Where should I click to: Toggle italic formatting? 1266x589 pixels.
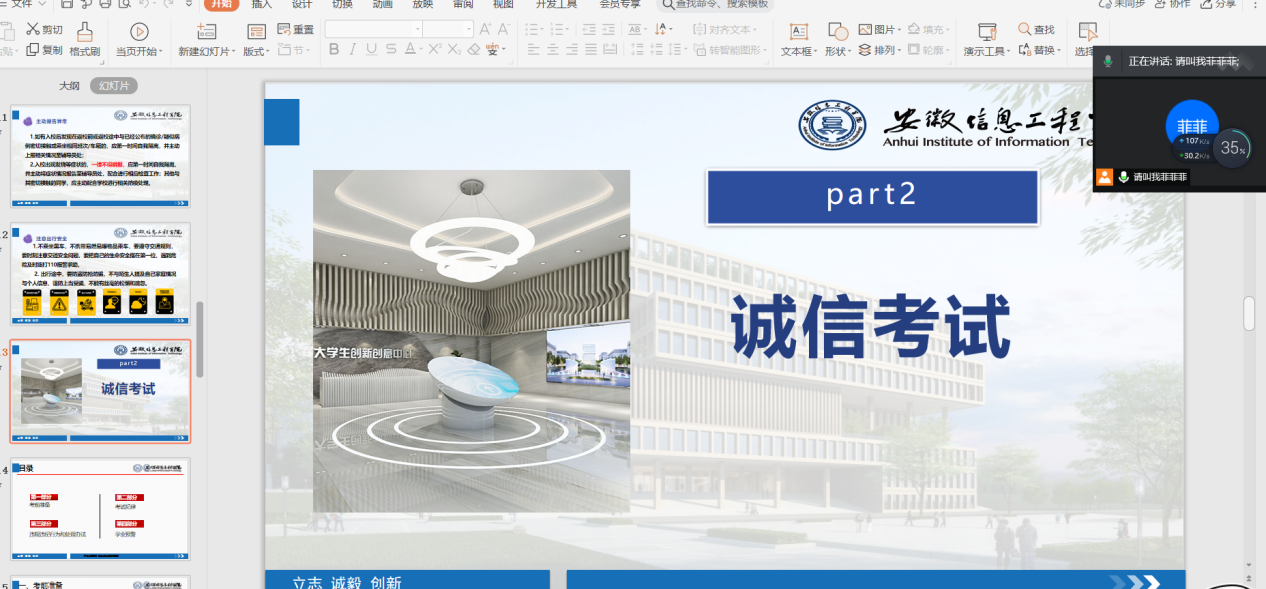(x=352, y=48)
